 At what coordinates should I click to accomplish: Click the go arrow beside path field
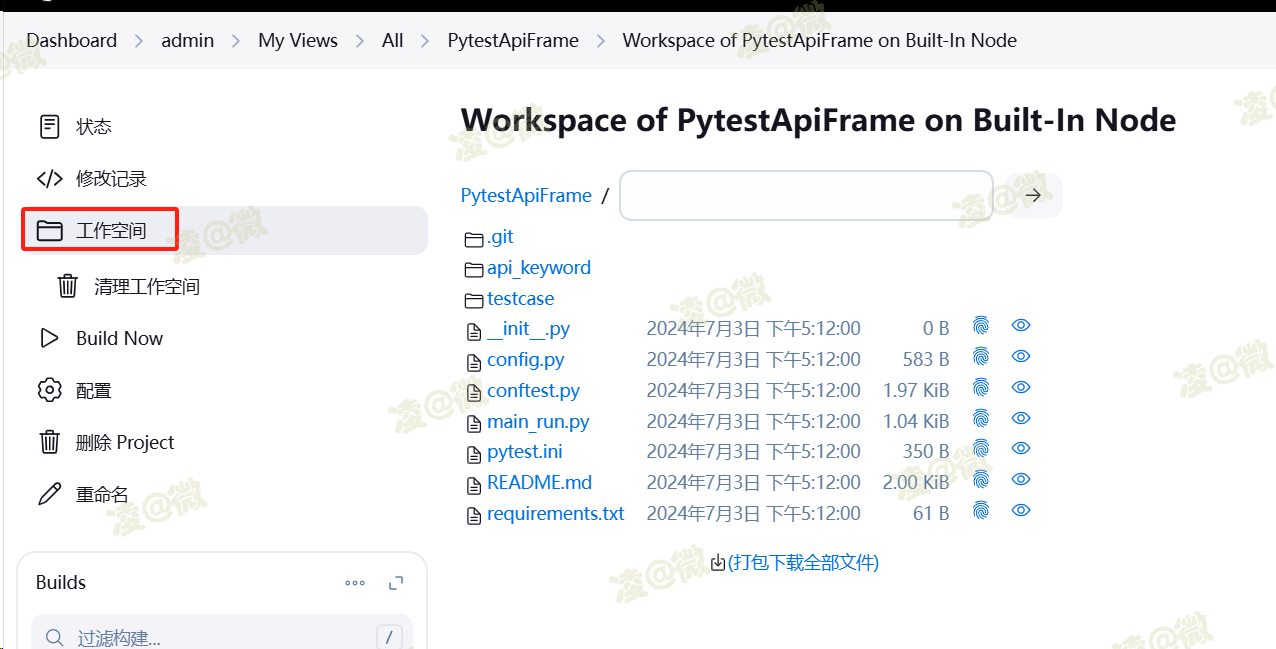click(x=1034, y=195)
